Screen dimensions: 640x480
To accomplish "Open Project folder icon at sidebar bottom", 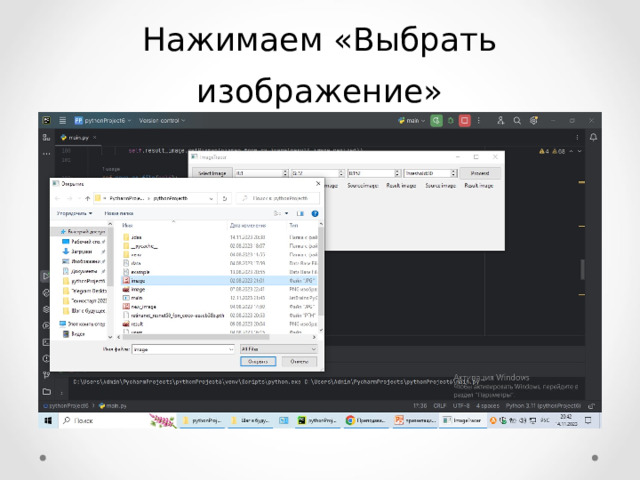I will (47, 391).
